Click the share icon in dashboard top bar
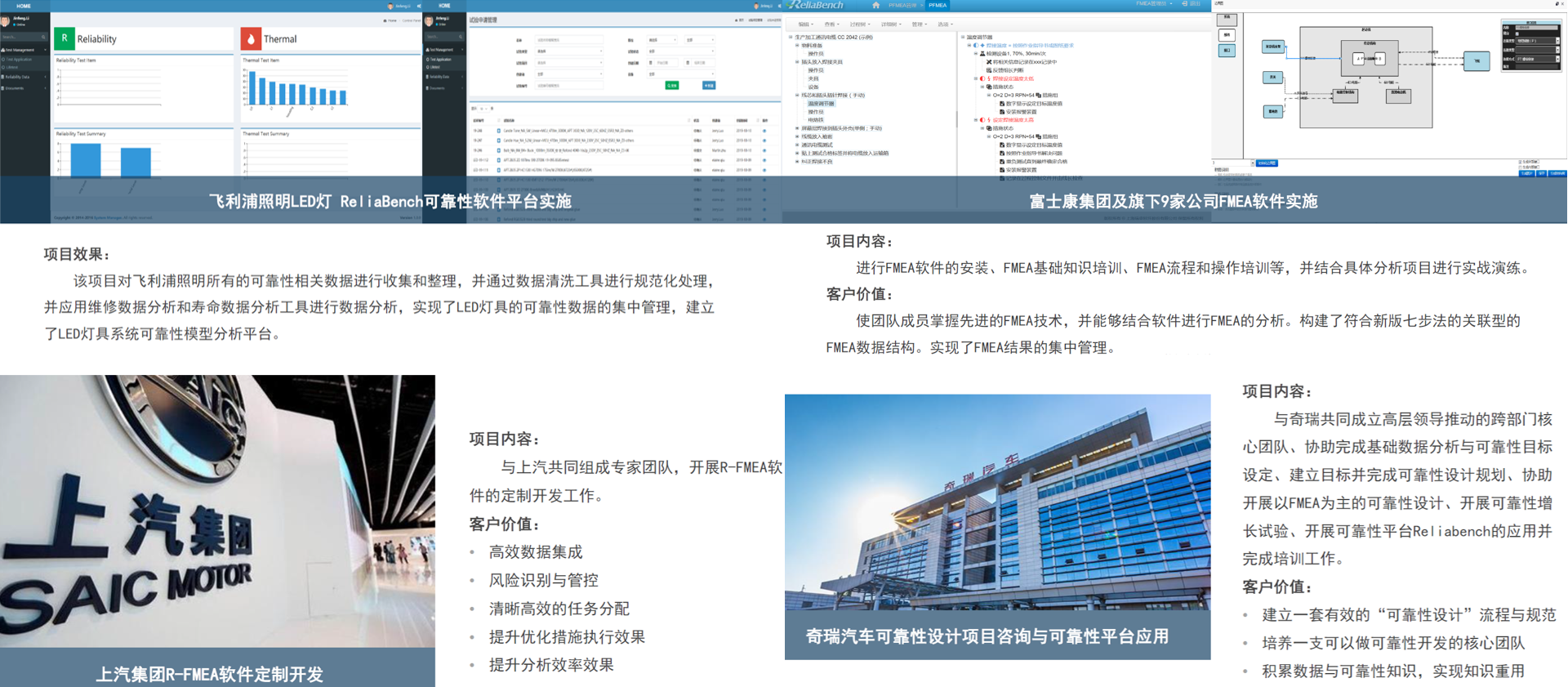1568x687 pixels. coord(419,6)
